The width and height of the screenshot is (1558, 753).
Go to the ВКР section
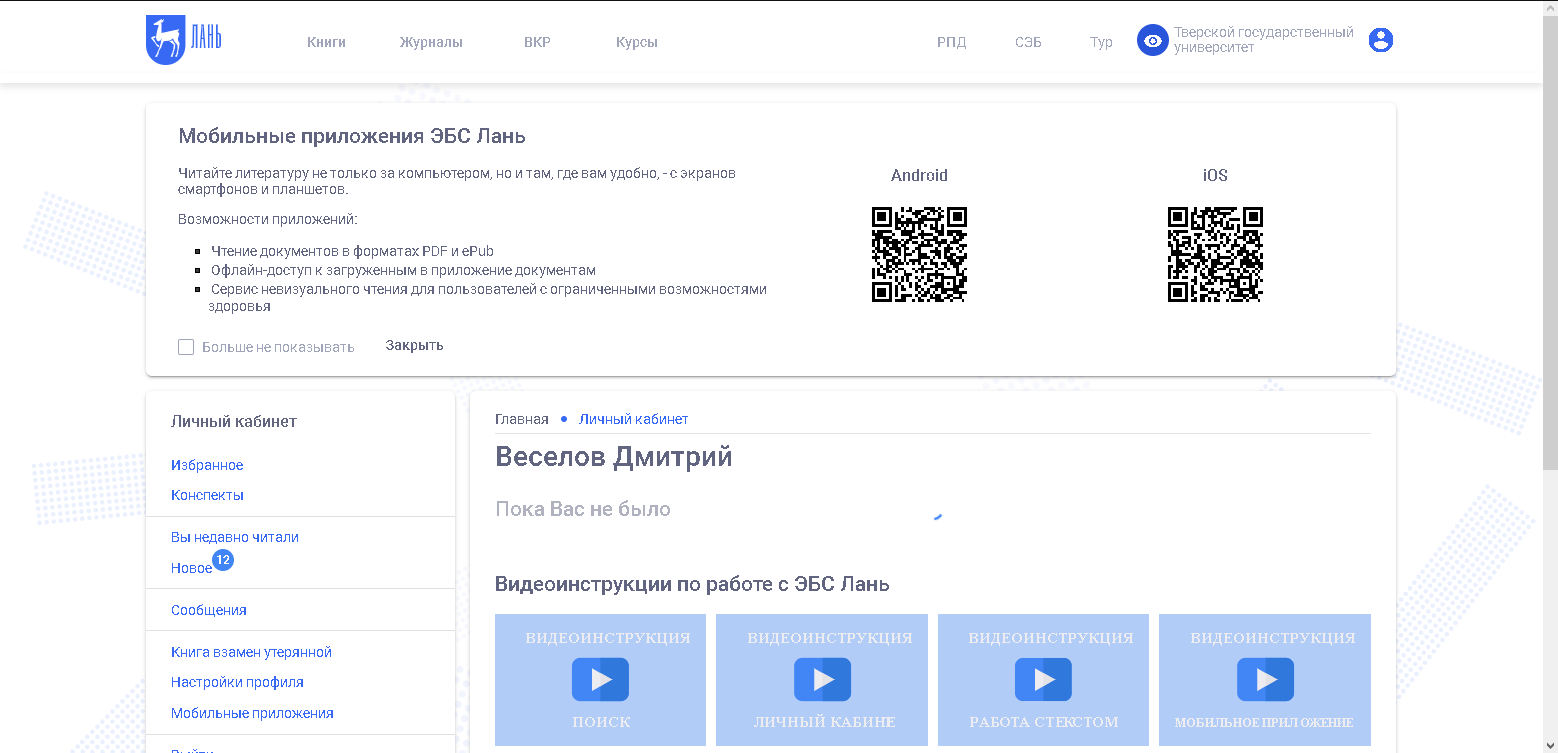pos(537,42)
